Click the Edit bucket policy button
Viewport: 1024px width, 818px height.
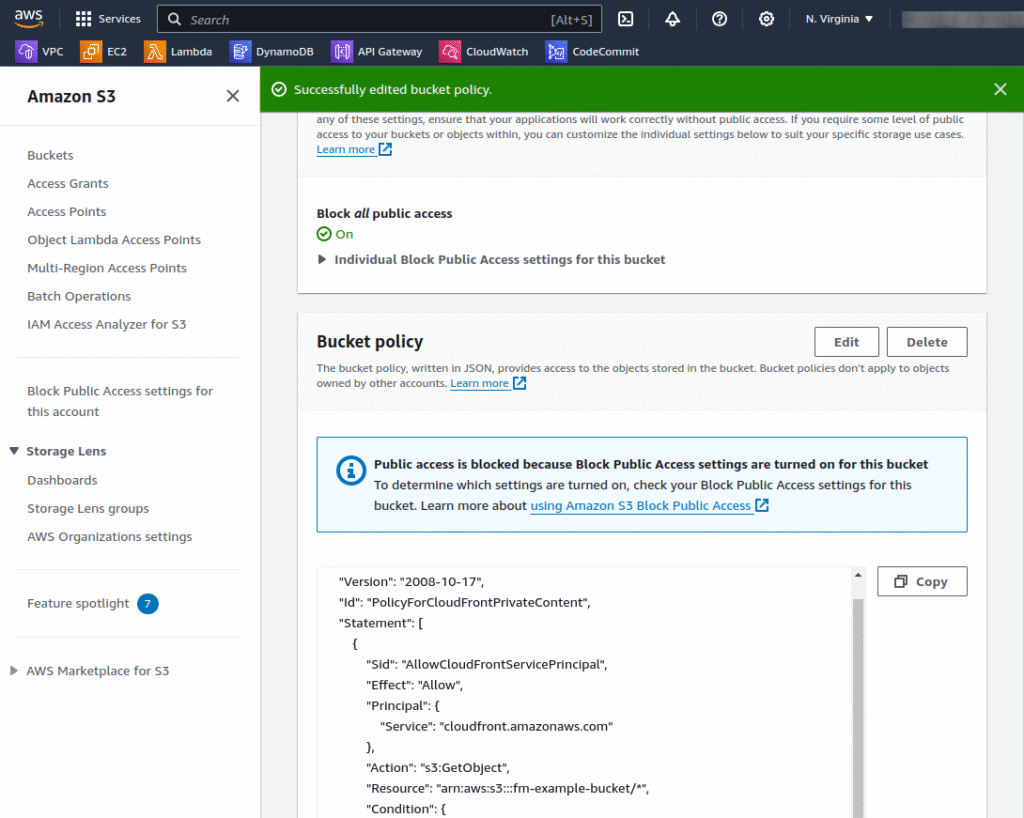[x=846, y=342]
